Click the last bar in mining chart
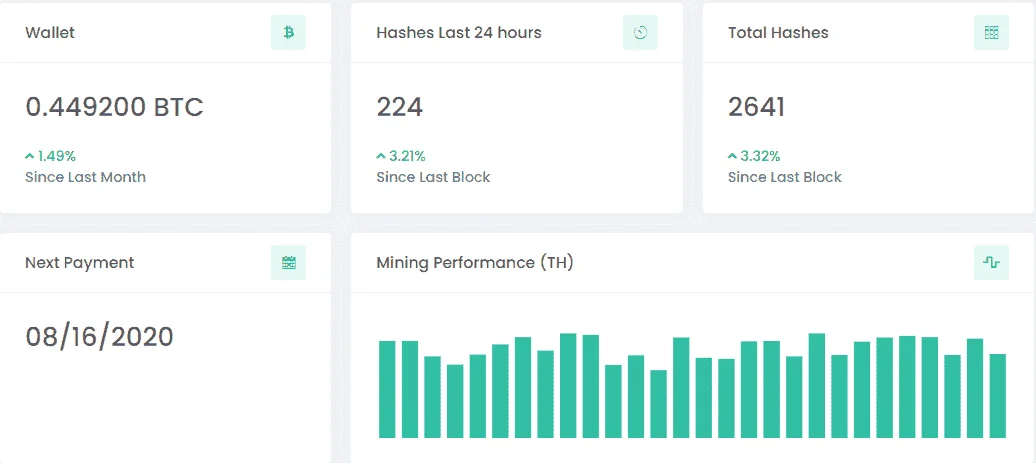Image resolution: width=1036 pixels, height=463 pixels. [x=998, y=396]
